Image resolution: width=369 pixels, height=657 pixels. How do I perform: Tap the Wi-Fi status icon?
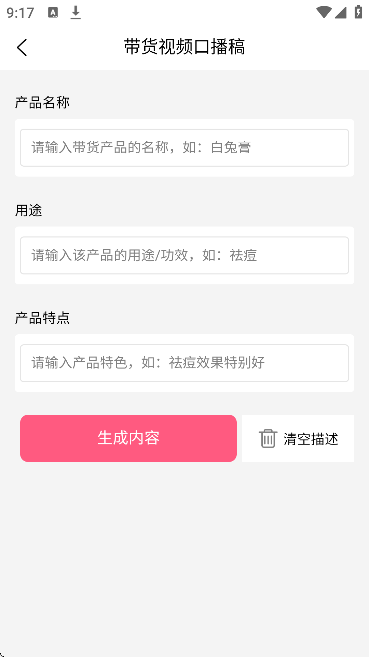(324, 13)
